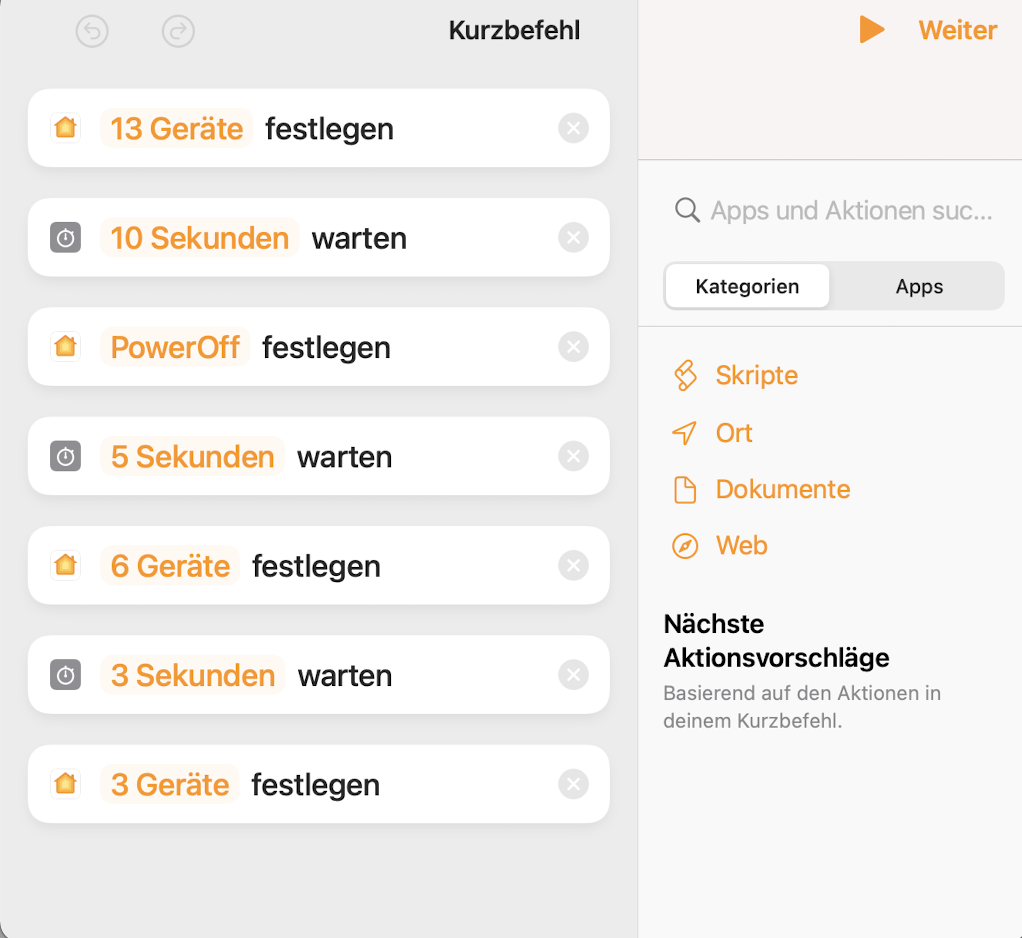Click the Ort location arrow icon

685,433
